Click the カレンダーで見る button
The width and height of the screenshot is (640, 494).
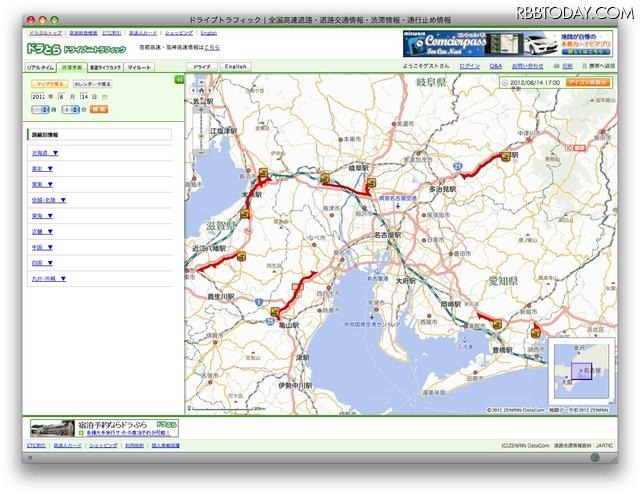[92, 84]
